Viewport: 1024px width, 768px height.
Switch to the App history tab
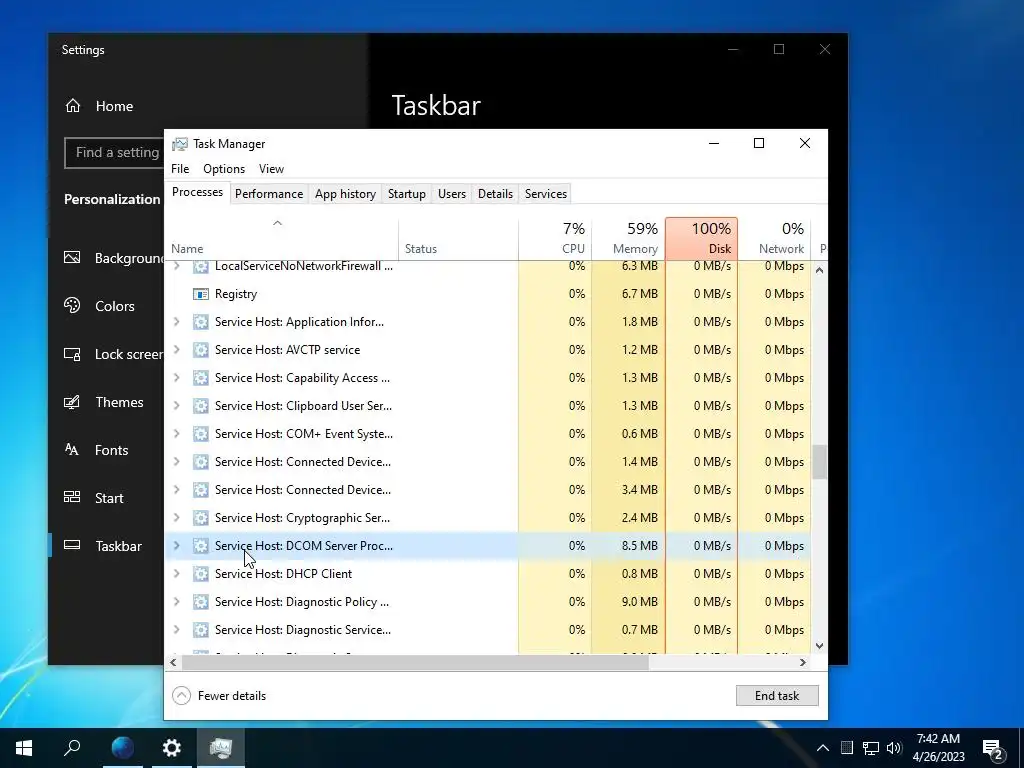tap(345, 194)
